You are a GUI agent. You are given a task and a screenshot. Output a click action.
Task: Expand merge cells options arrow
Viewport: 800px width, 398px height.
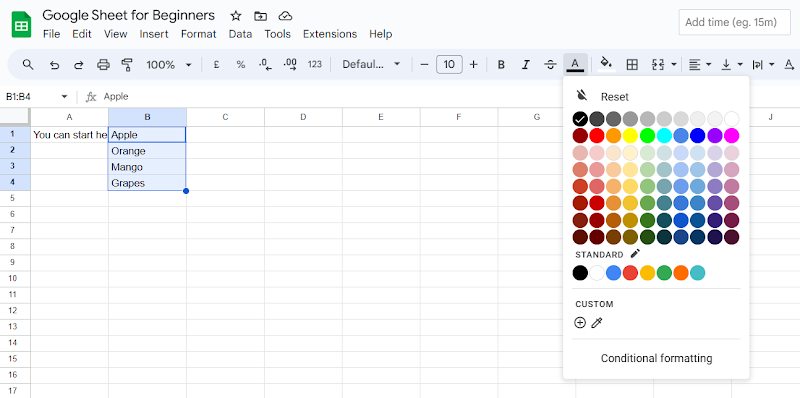coord(674,65)
